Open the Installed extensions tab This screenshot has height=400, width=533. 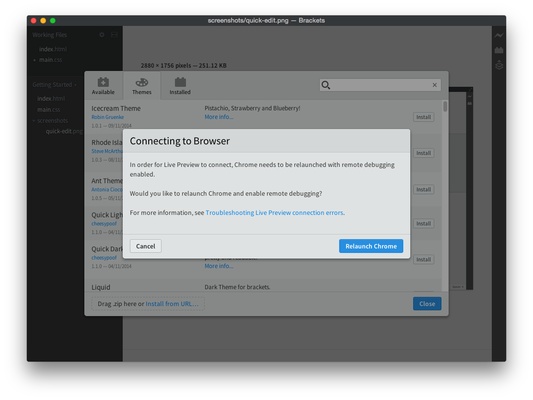point(180,86)
